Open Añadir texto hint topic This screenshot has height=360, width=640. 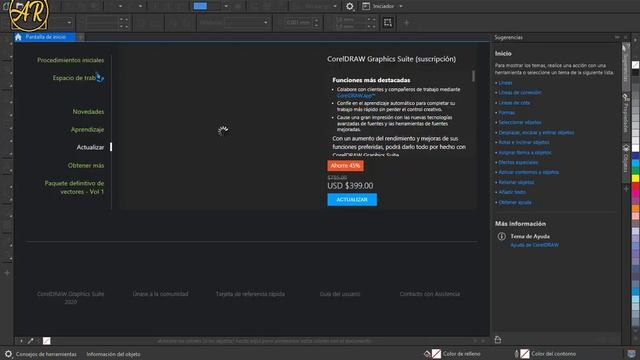click(x=512, y=192)
